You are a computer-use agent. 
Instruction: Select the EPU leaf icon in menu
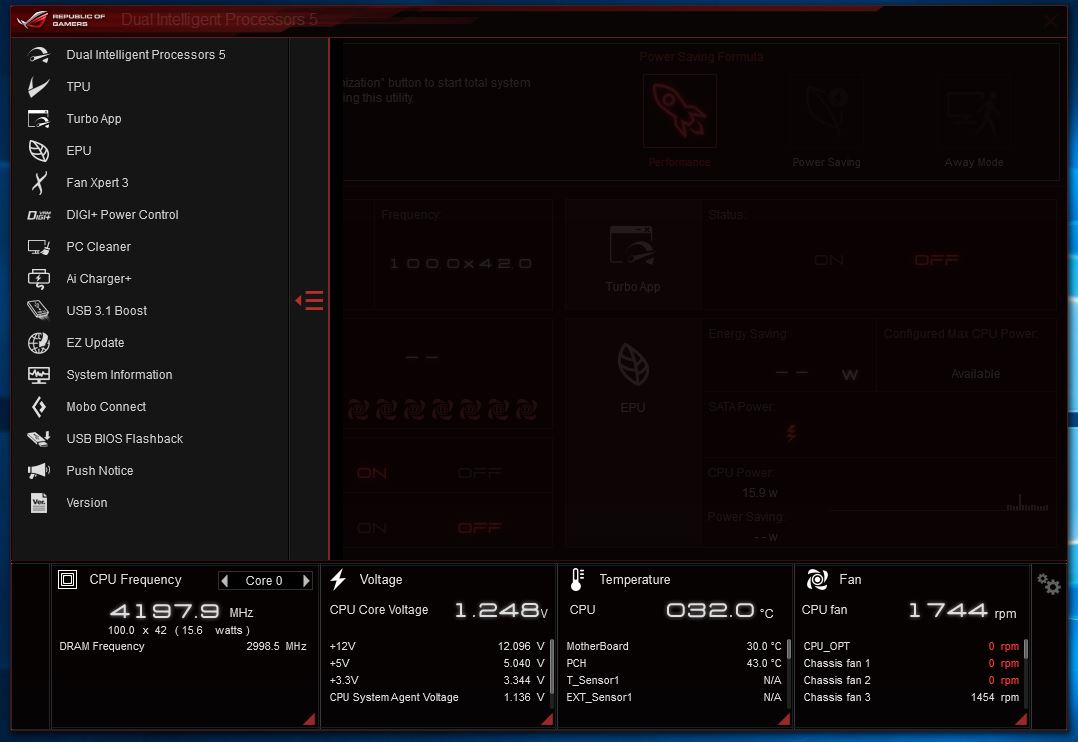(39, 151)
